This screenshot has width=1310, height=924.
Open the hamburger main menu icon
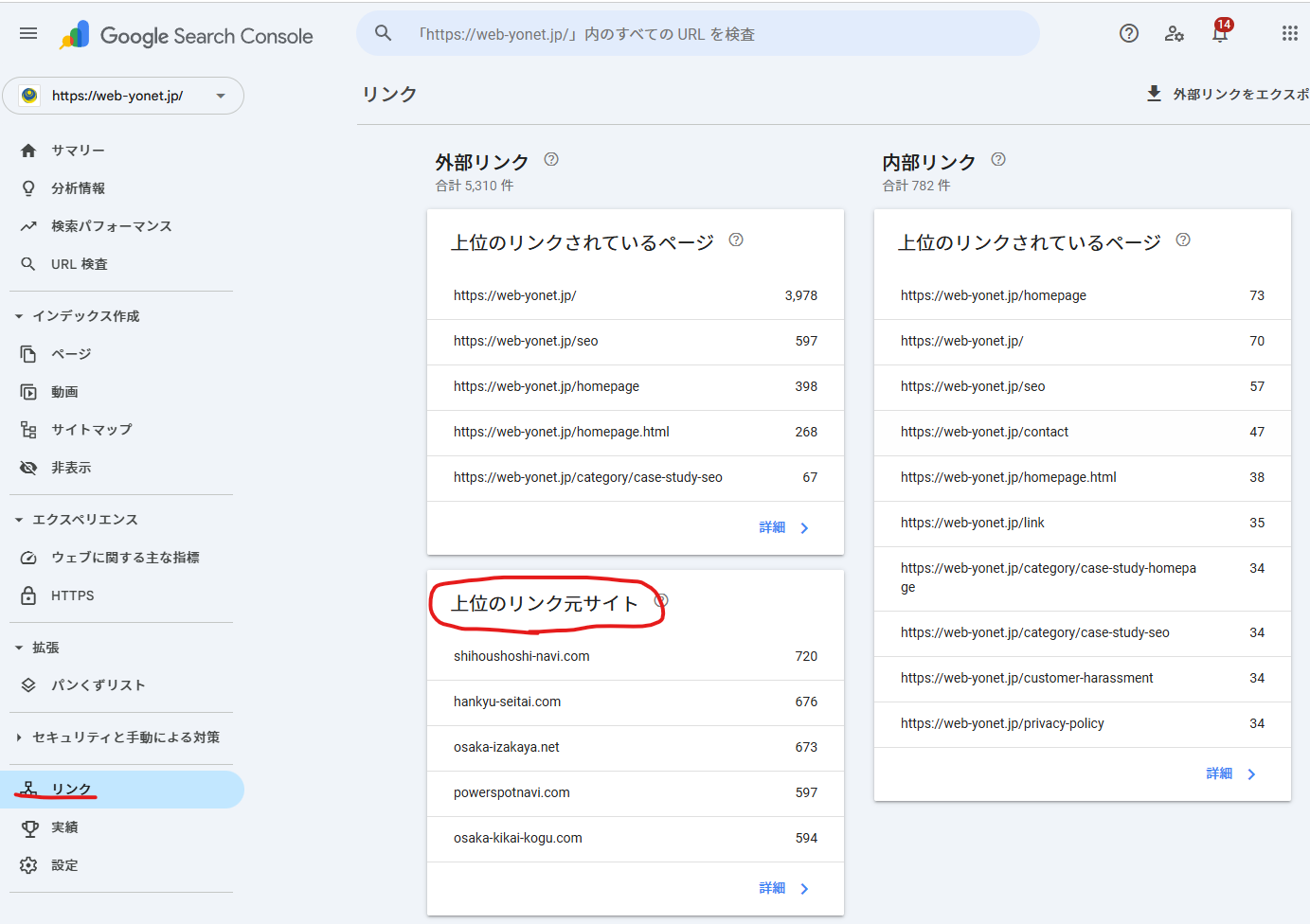coord(28,34)
